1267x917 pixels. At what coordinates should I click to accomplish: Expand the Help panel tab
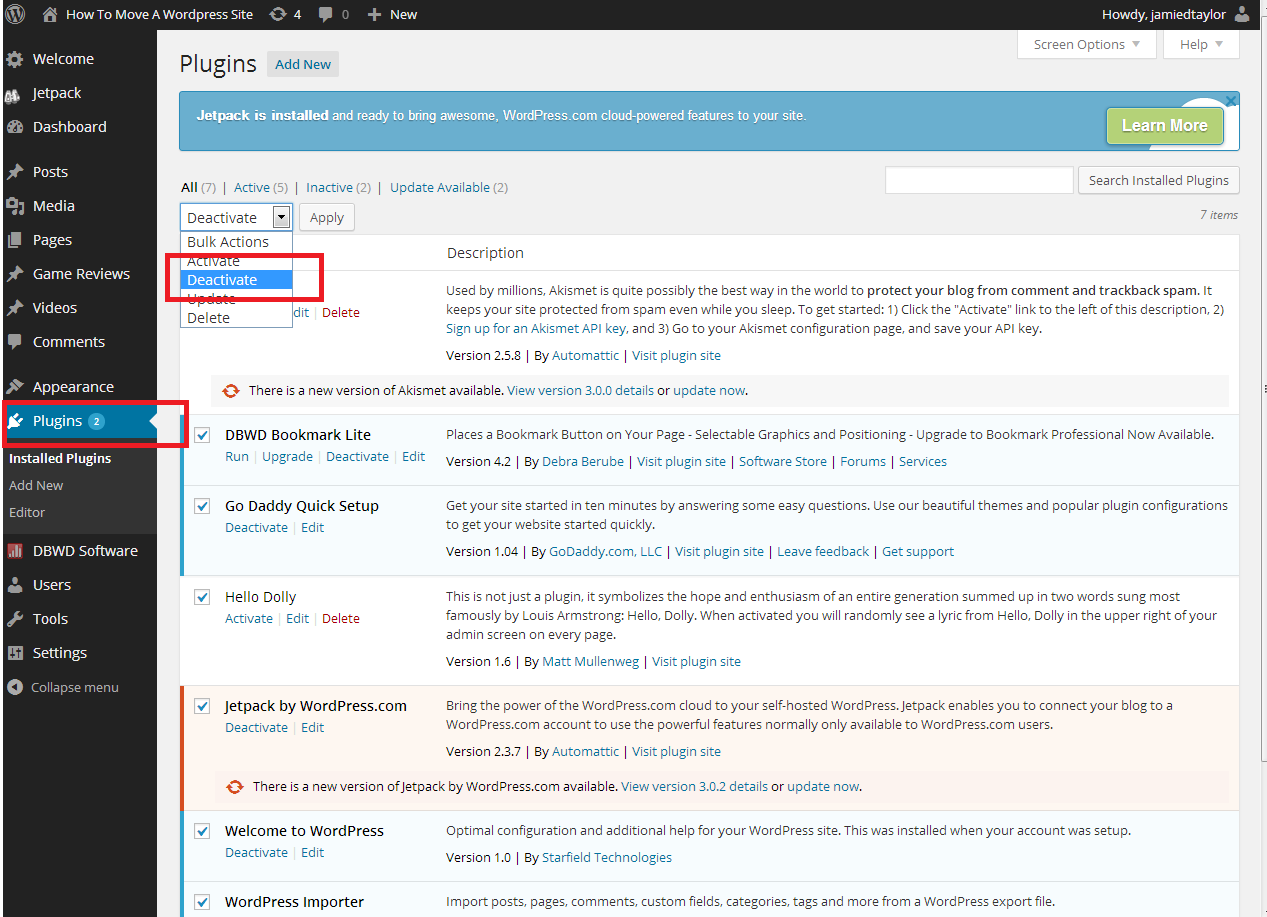point(1201,45)
